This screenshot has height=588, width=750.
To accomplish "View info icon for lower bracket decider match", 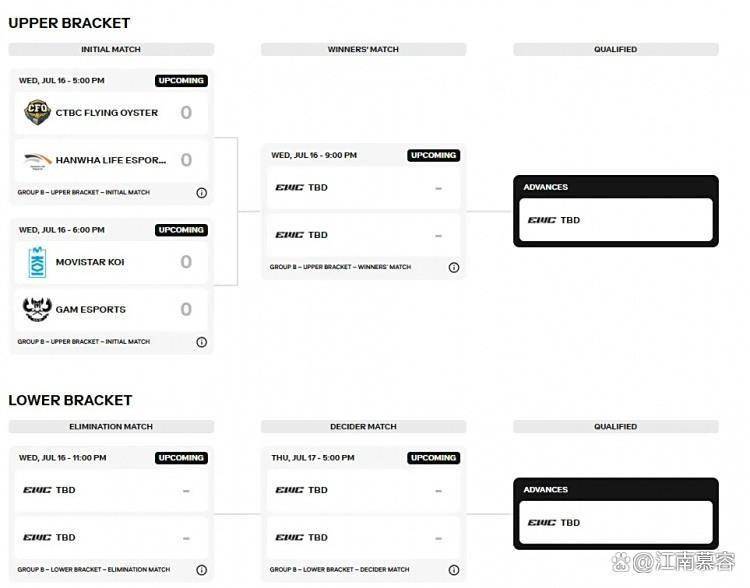I will coord(453,570).
